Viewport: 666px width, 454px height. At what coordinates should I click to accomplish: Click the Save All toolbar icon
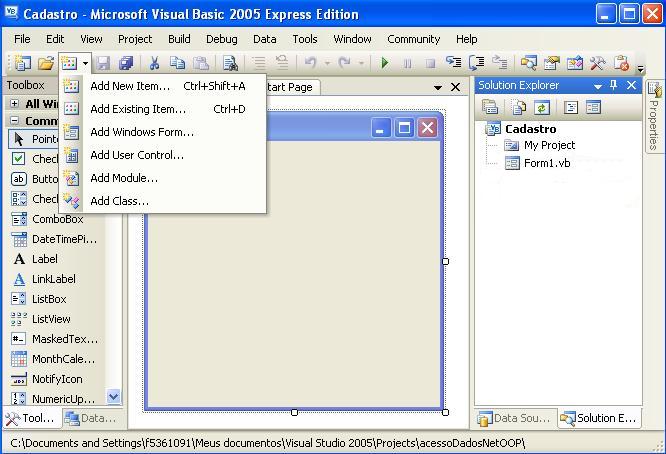tap(126, 63)
